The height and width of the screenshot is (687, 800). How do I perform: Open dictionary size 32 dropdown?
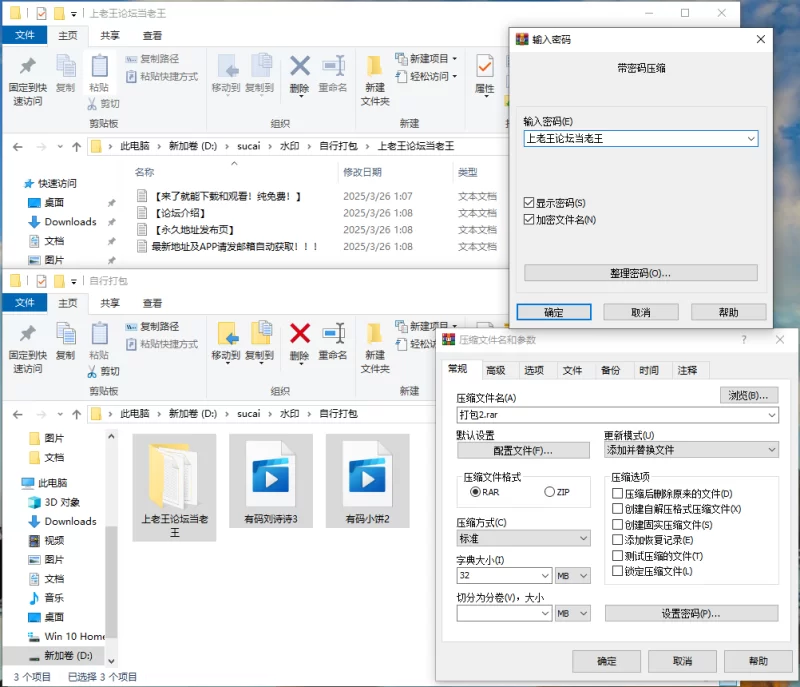tap(545, 576)
